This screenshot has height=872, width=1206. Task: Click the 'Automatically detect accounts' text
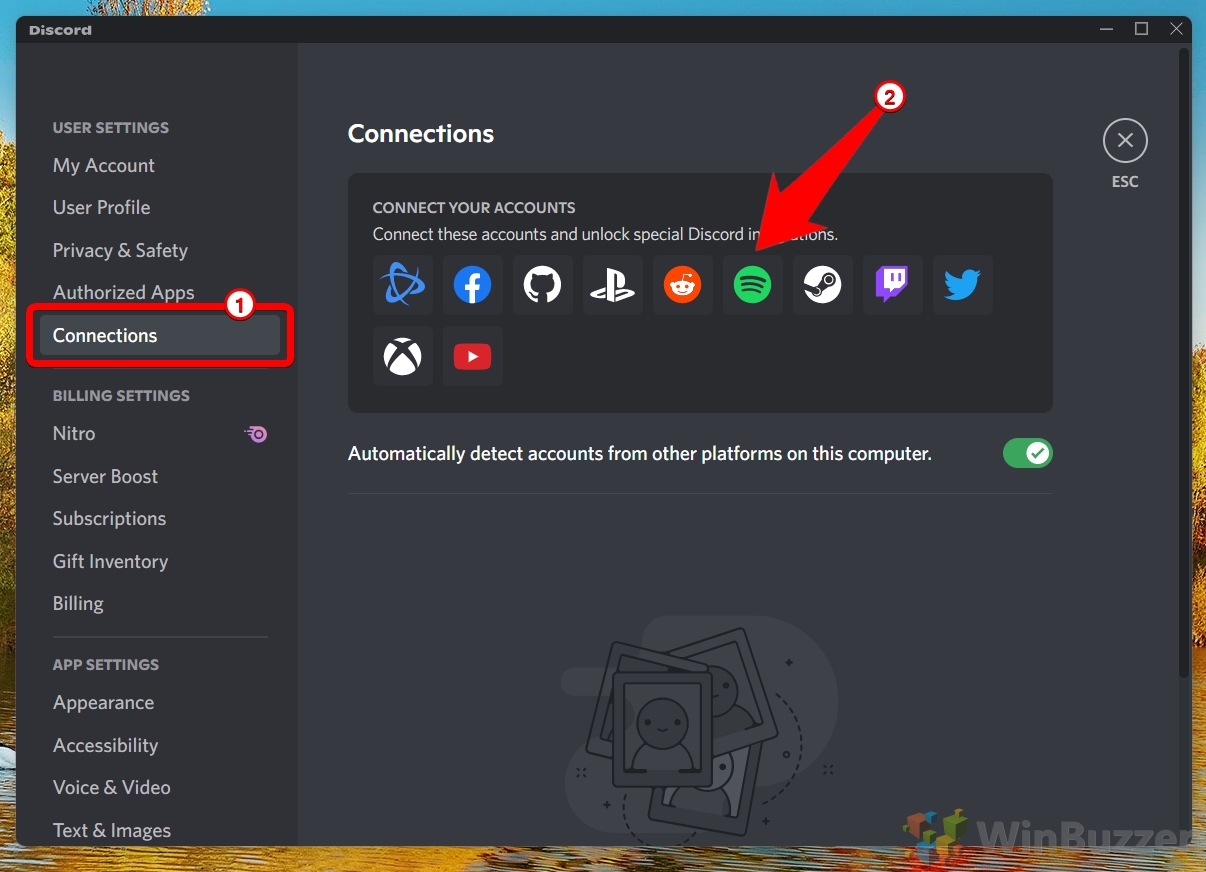click(640, 454)
